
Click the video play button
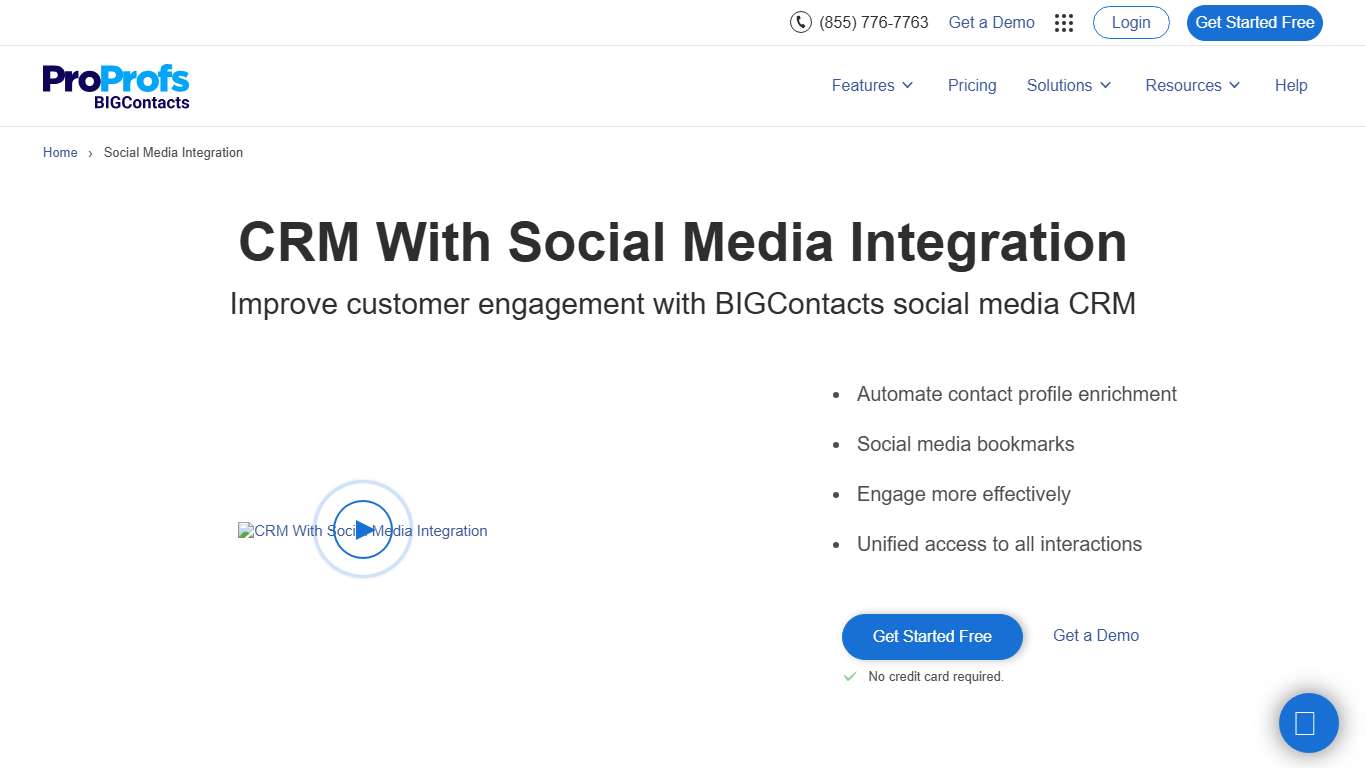pos(362,530)
